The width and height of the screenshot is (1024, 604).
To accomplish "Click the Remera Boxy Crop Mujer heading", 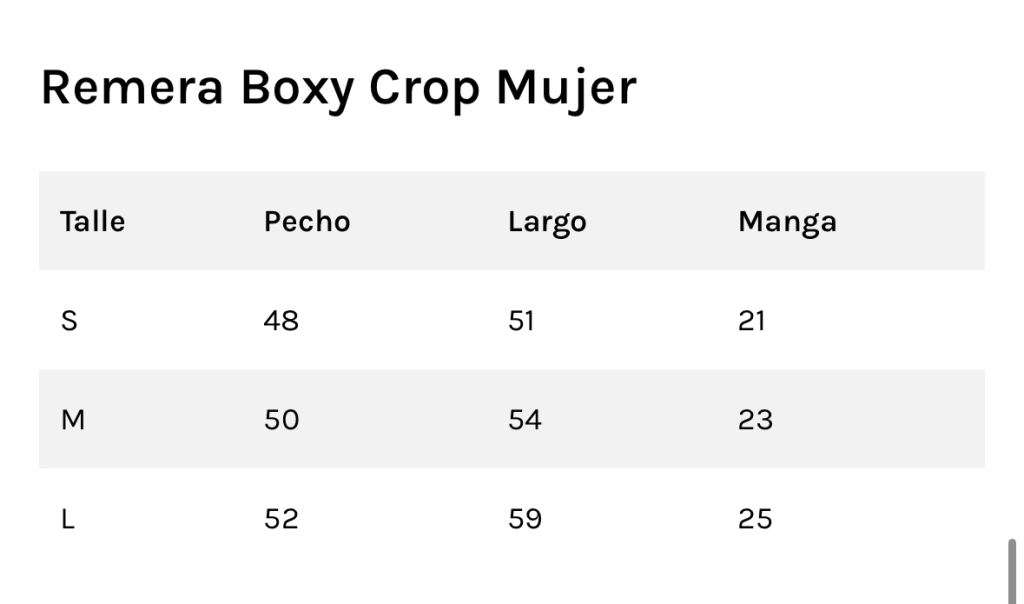I will tap(338, 88).
